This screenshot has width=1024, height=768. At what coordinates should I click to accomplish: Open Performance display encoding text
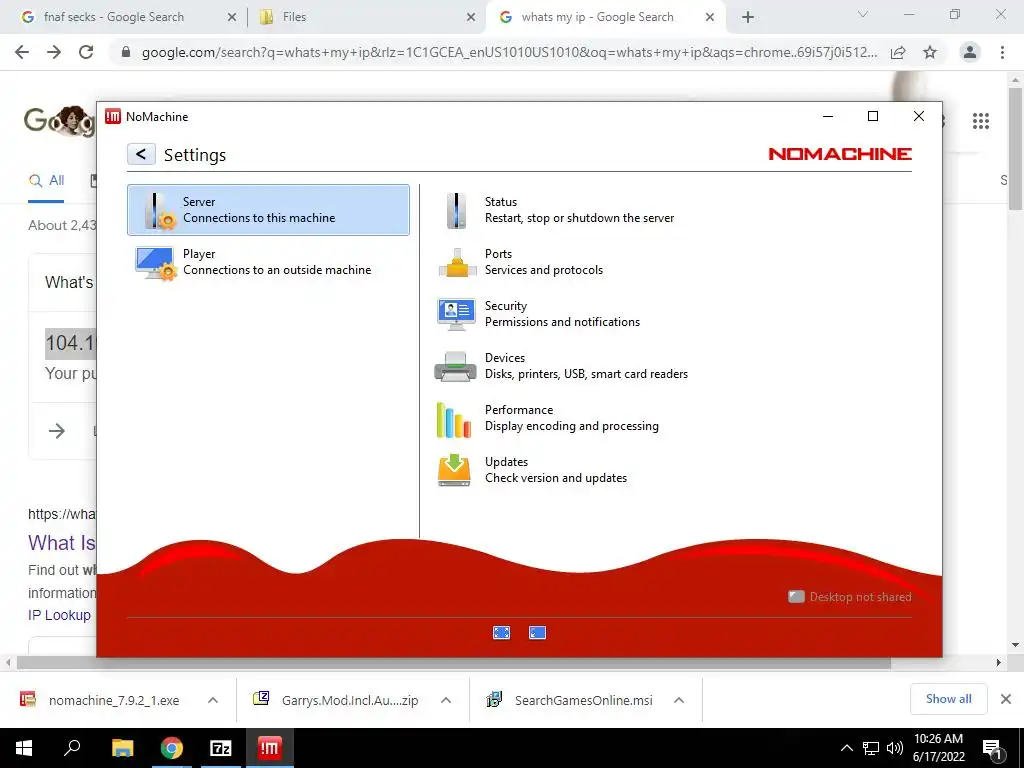571,418
